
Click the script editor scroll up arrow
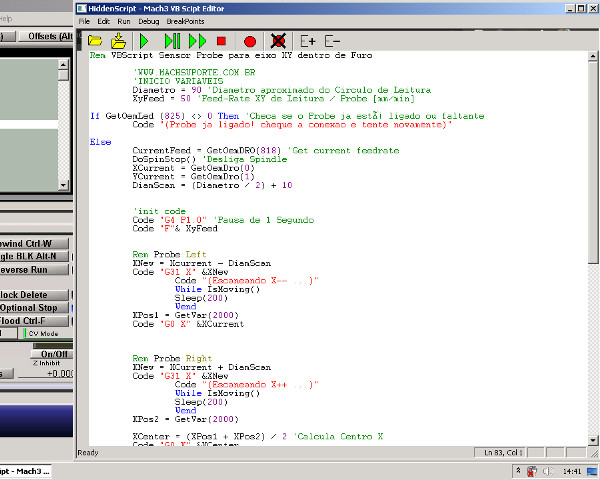tap(593, 56)
